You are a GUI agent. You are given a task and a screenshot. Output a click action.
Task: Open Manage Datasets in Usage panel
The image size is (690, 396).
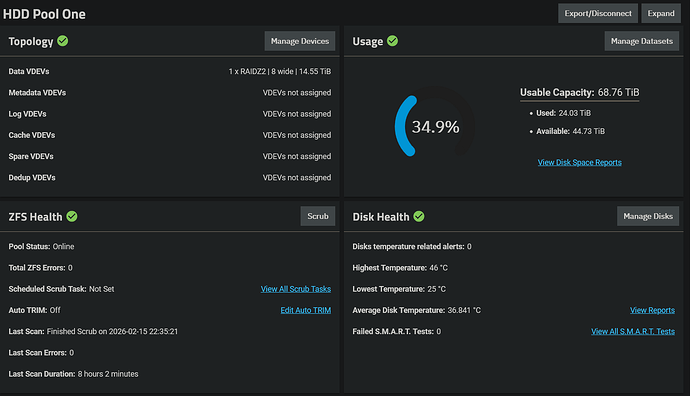pos(642,41)
